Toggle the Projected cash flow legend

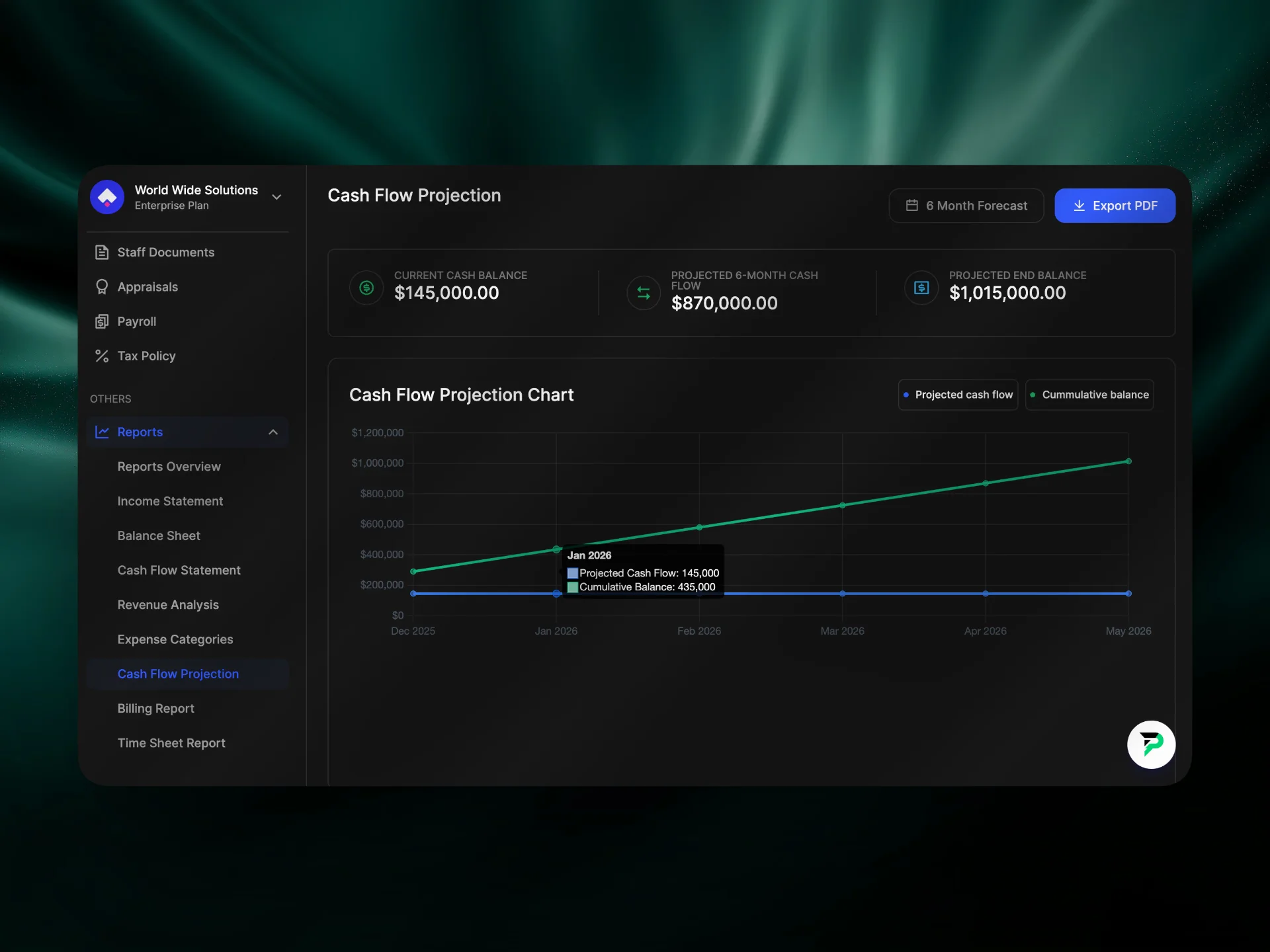[x=958, y=395]
